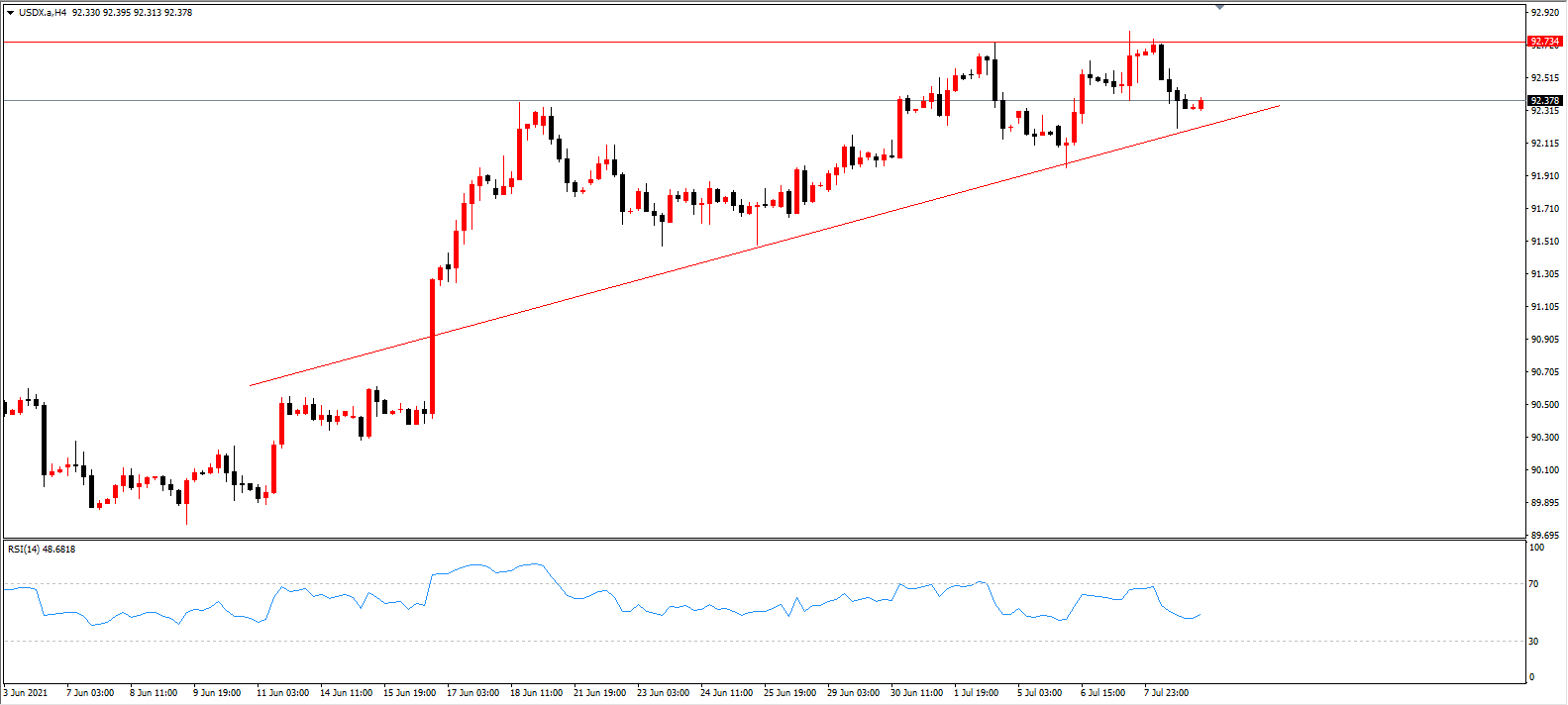The width and height of the screenshot is (1568, 705).
Task: Click the 7 Jul 23:00 time label
Action: click(x=1167, y=692)
